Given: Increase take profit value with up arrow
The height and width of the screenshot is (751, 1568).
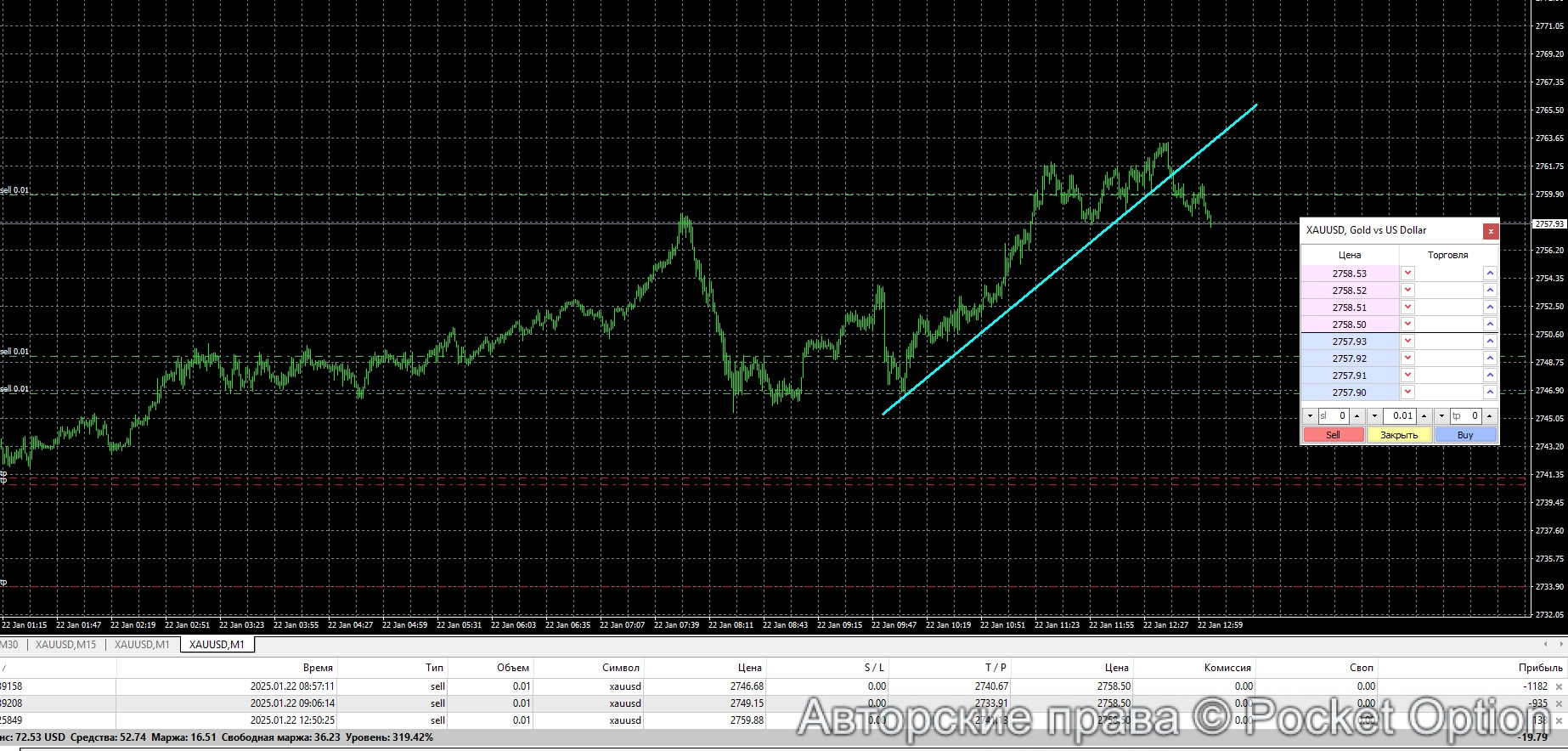Looking at the screenshot, I should pos(1489,416).
